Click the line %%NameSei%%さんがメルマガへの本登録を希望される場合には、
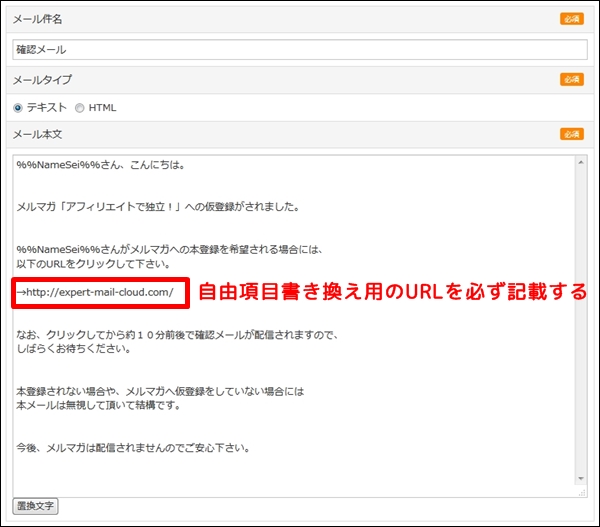Screen dimensions: 600x527 (170, 250)
